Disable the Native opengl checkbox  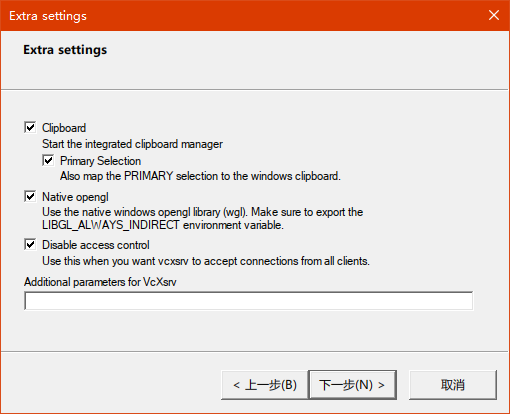[x=30, y=196]
